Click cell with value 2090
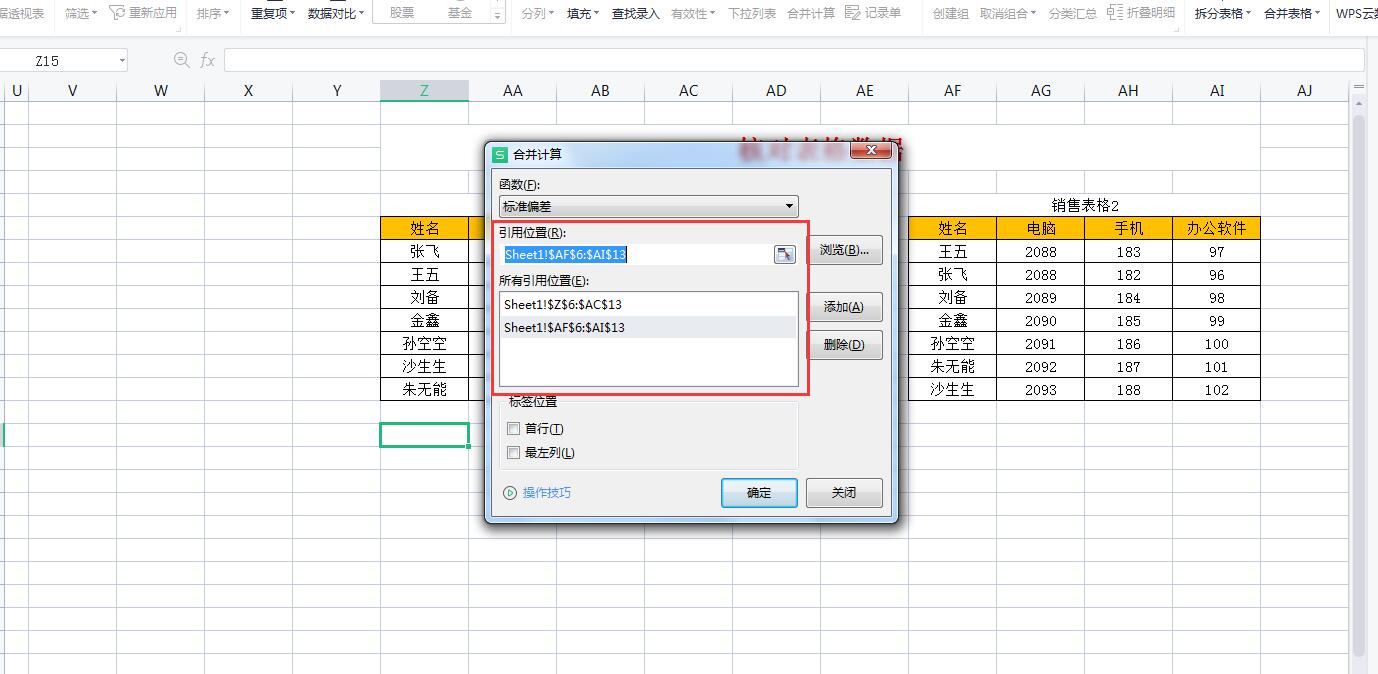Viewport: 1378px width, 674px height. point(1040,320)
